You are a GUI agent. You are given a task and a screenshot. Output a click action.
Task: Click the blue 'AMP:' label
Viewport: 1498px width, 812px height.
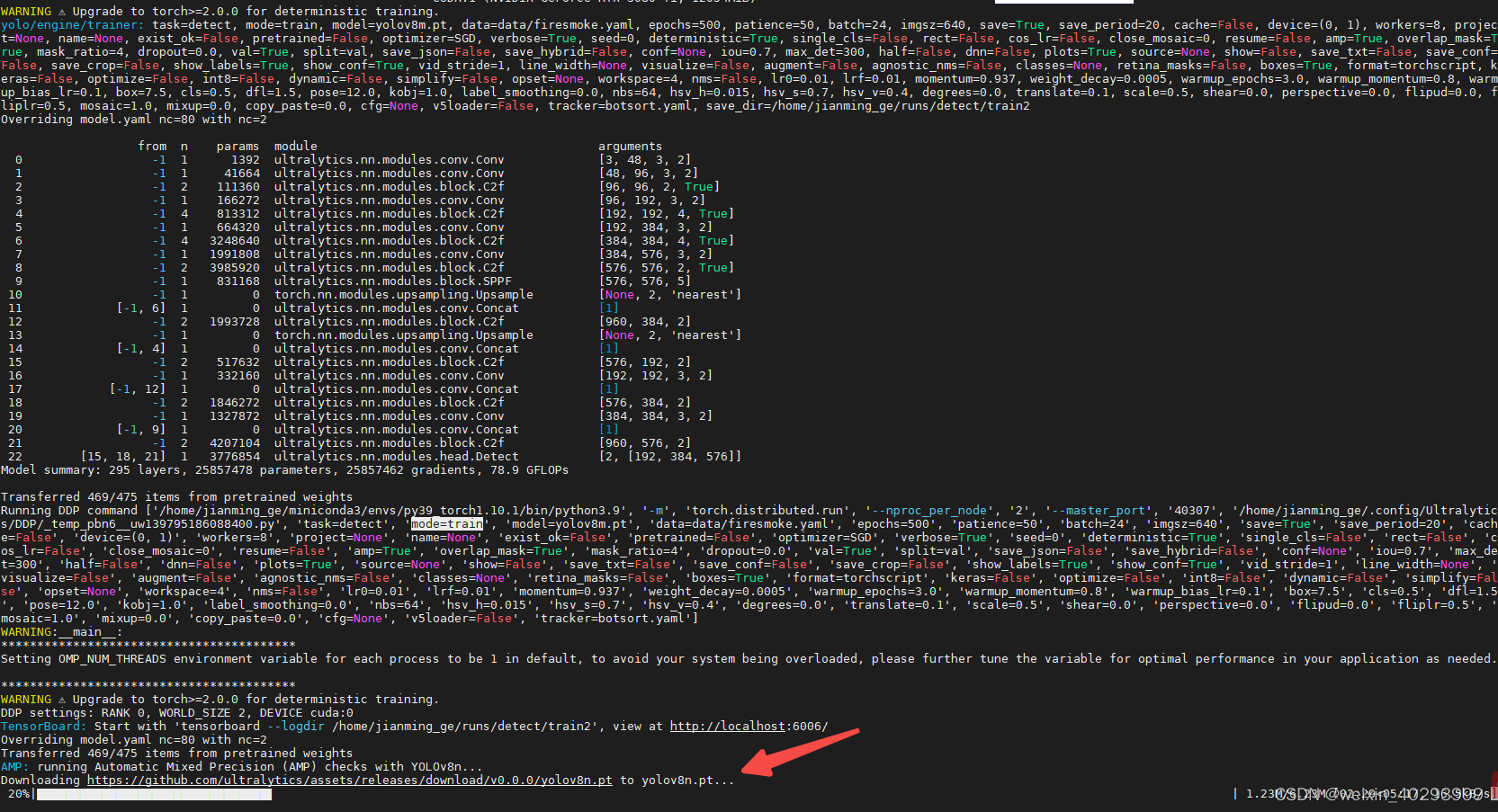[x=14, y=767]
